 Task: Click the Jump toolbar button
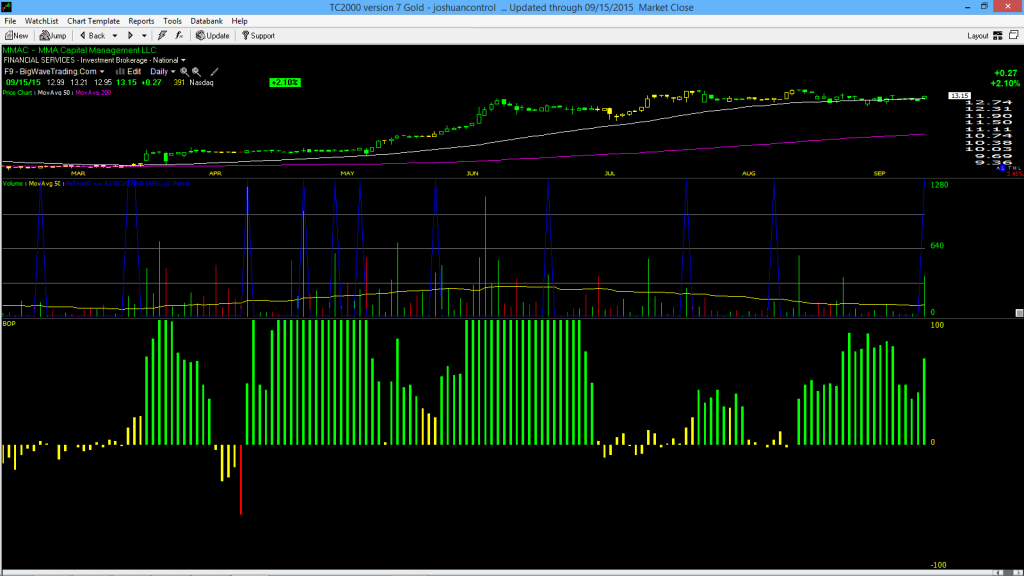[x=53, y=36]
